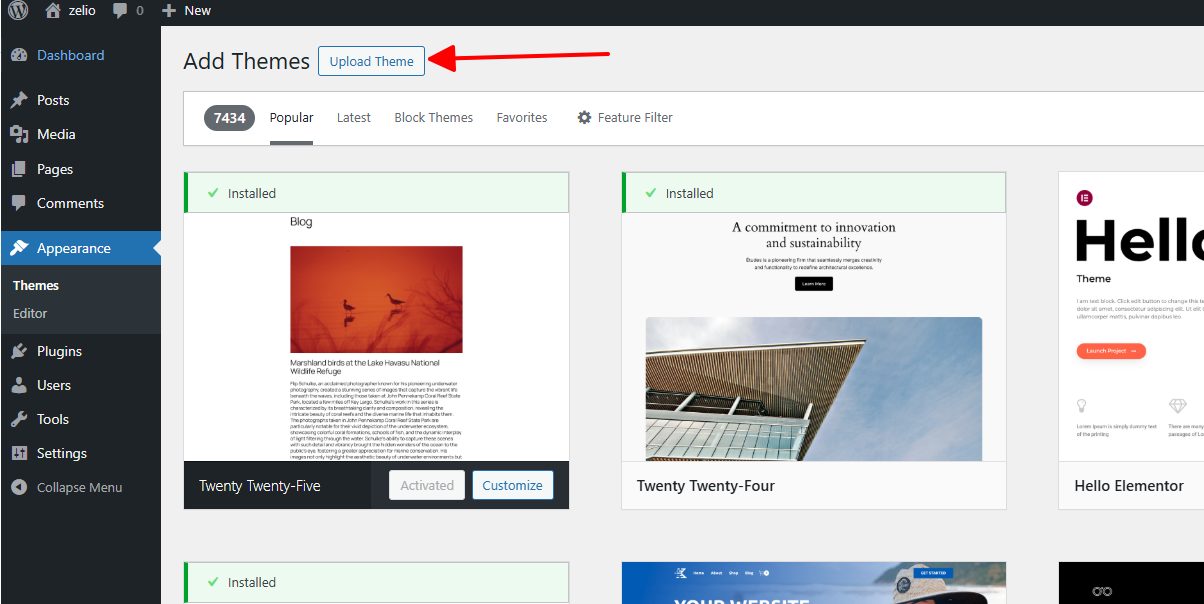Image resolution: width=1204 pixels, height=604 pixels.
Task: Click the Tools wrench icon
Action: pyautogui.click(x=19, y=419)
